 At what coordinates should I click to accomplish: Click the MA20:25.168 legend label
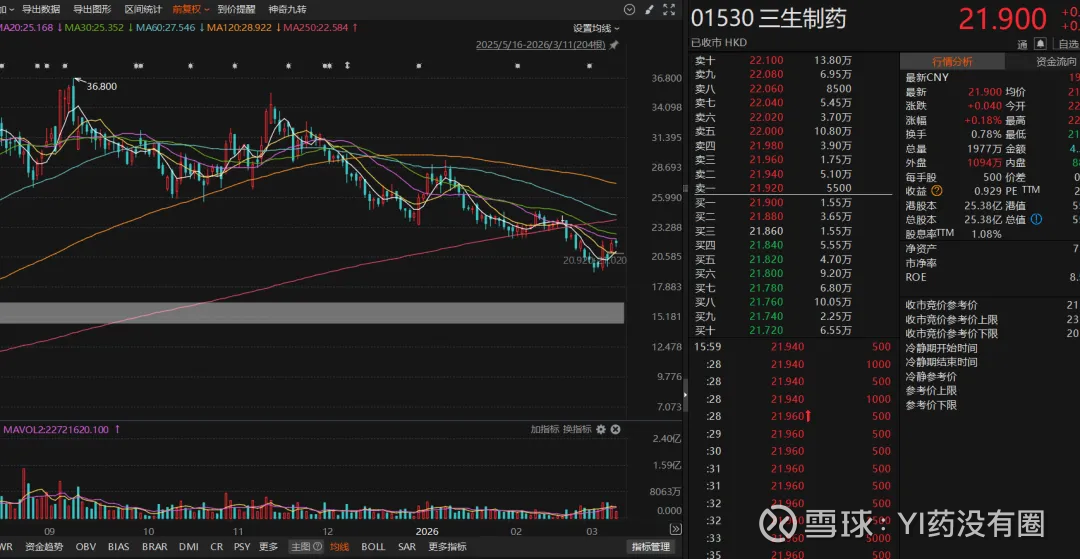pos(27,28)
